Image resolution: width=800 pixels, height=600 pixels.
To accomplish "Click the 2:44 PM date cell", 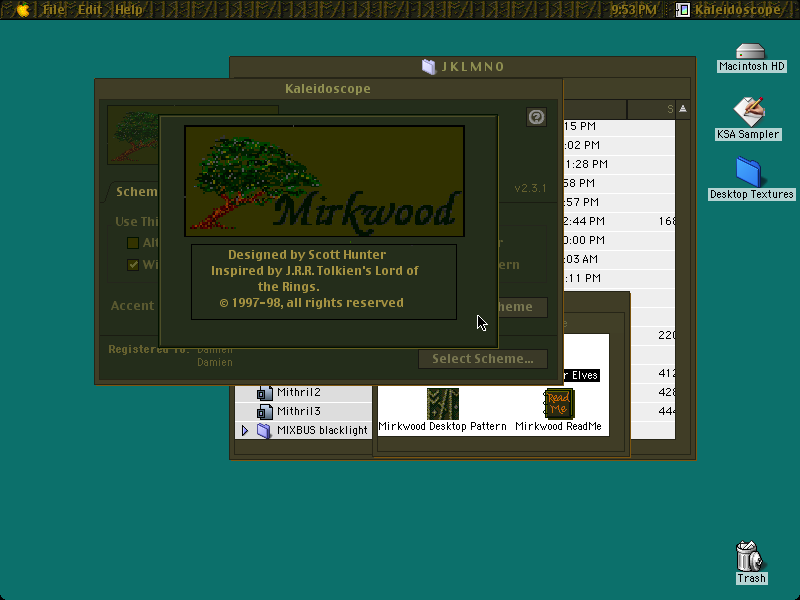I will point(584,221).
